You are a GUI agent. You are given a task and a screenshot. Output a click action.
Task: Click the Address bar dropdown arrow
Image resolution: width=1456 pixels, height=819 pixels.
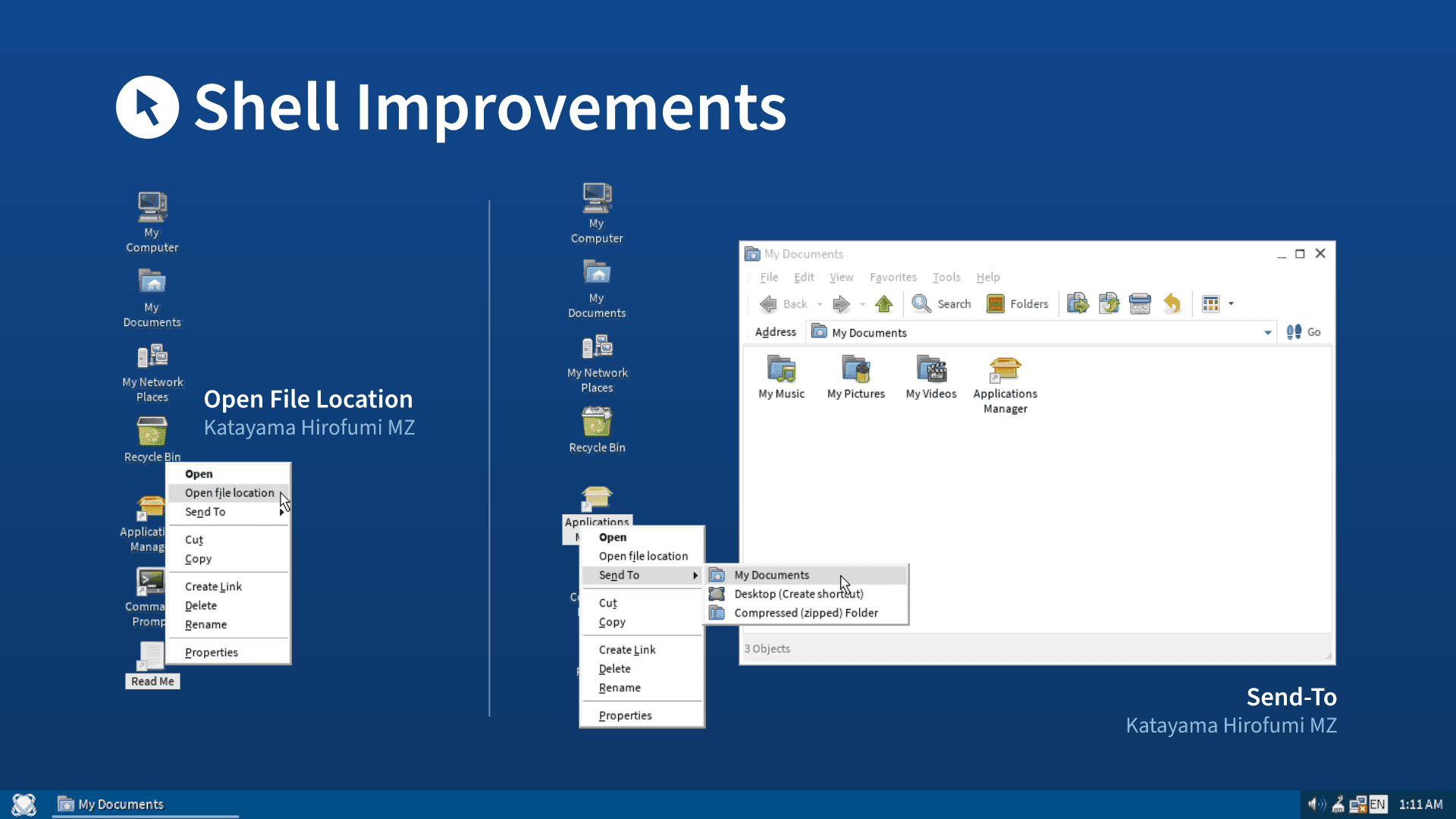click(1263, 332)
